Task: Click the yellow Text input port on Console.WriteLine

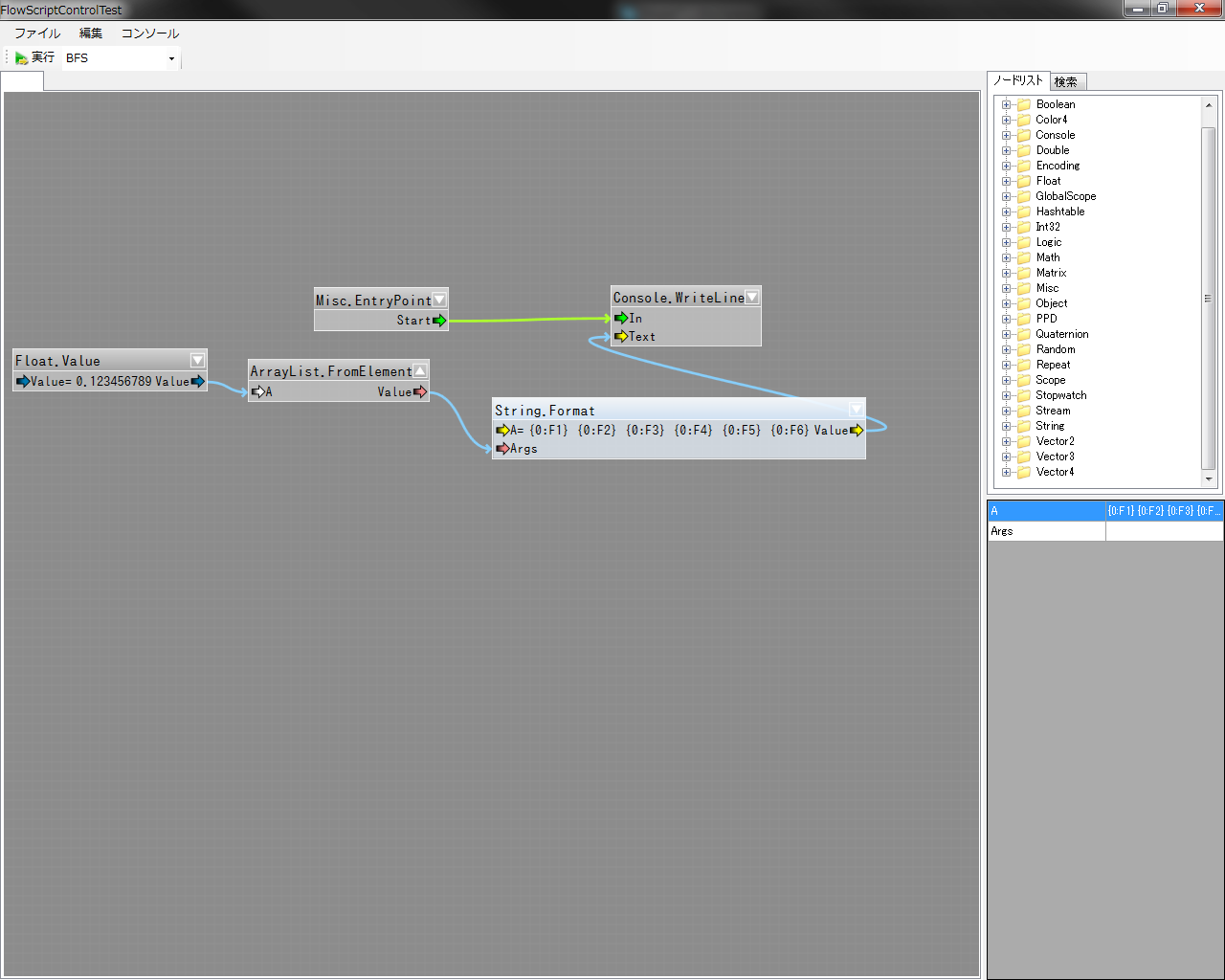Action: [x=621, y=337]
